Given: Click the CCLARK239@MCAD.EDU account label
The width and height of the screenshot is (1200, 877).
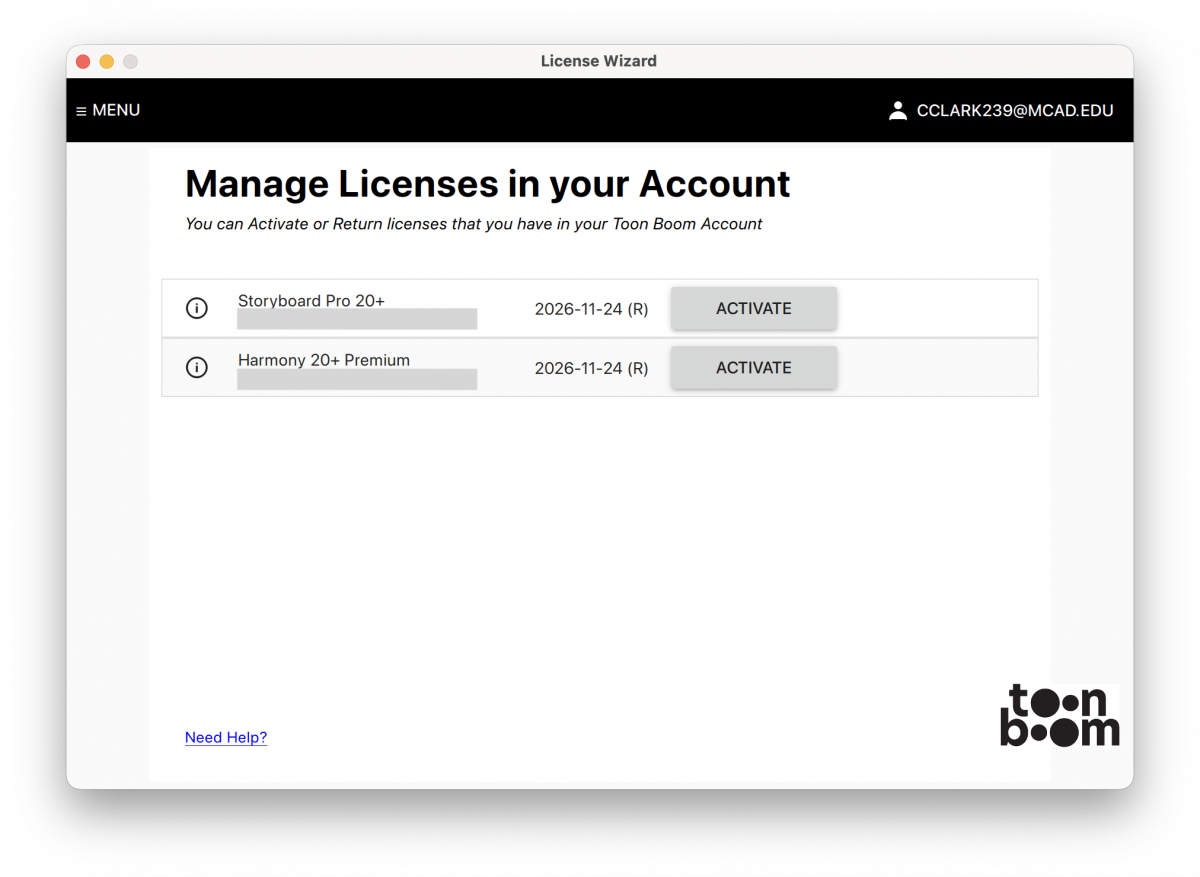Looking at the screenshot, I should [1015, 111].
